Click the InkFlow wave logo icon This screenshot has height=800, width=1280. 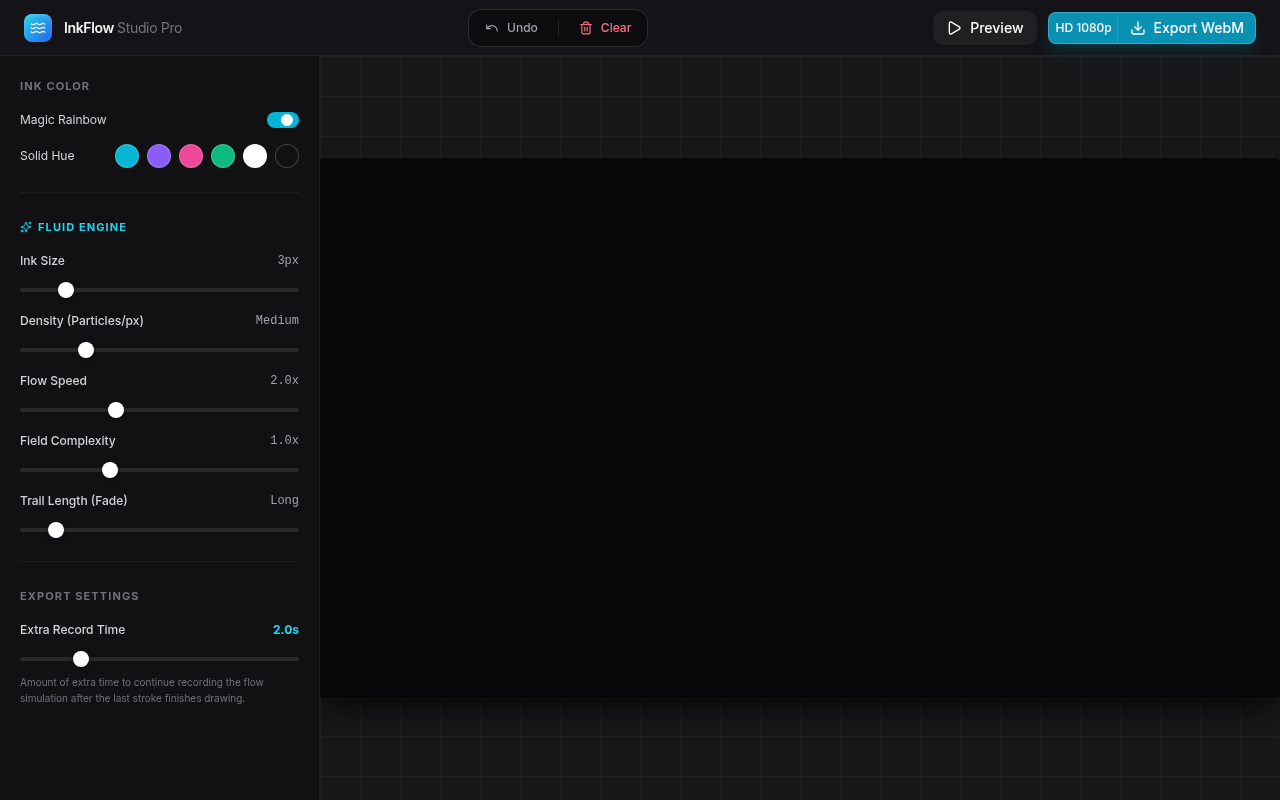coord(38,28)
